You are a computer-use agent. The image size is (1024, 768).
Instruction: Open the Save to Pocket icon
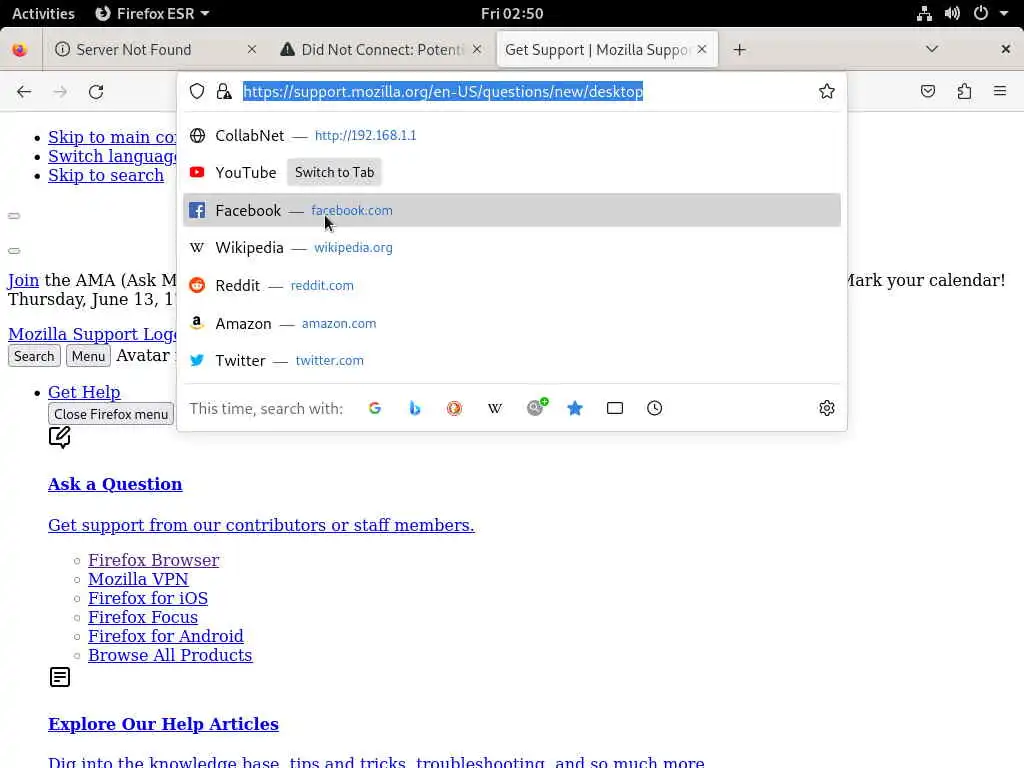[x=927, y=91]
